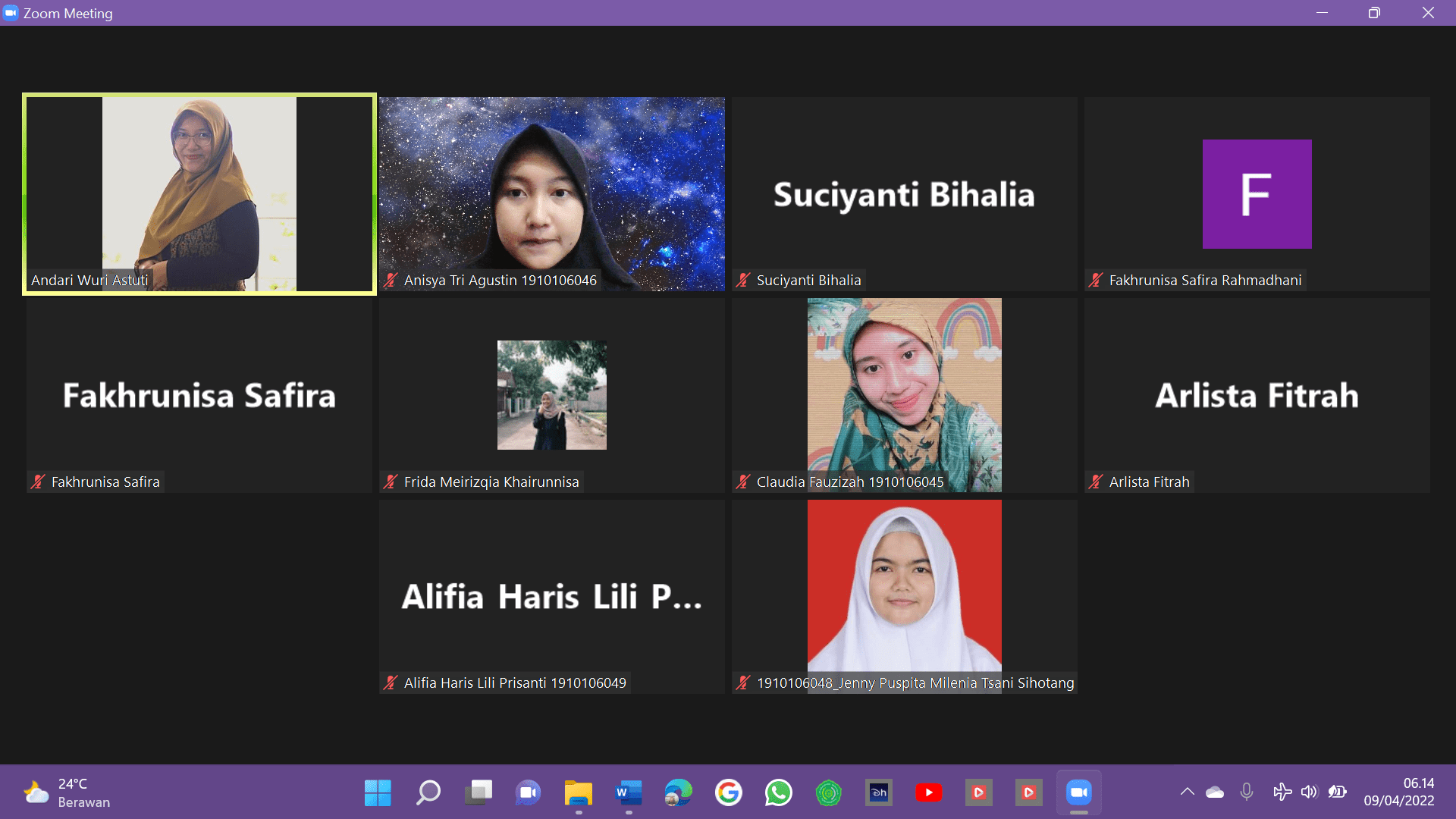This screenshot has width=1456, height=819.
Task: Click muted mic icon for Claudia Fauzizah
Action: [x=743, y=482]
